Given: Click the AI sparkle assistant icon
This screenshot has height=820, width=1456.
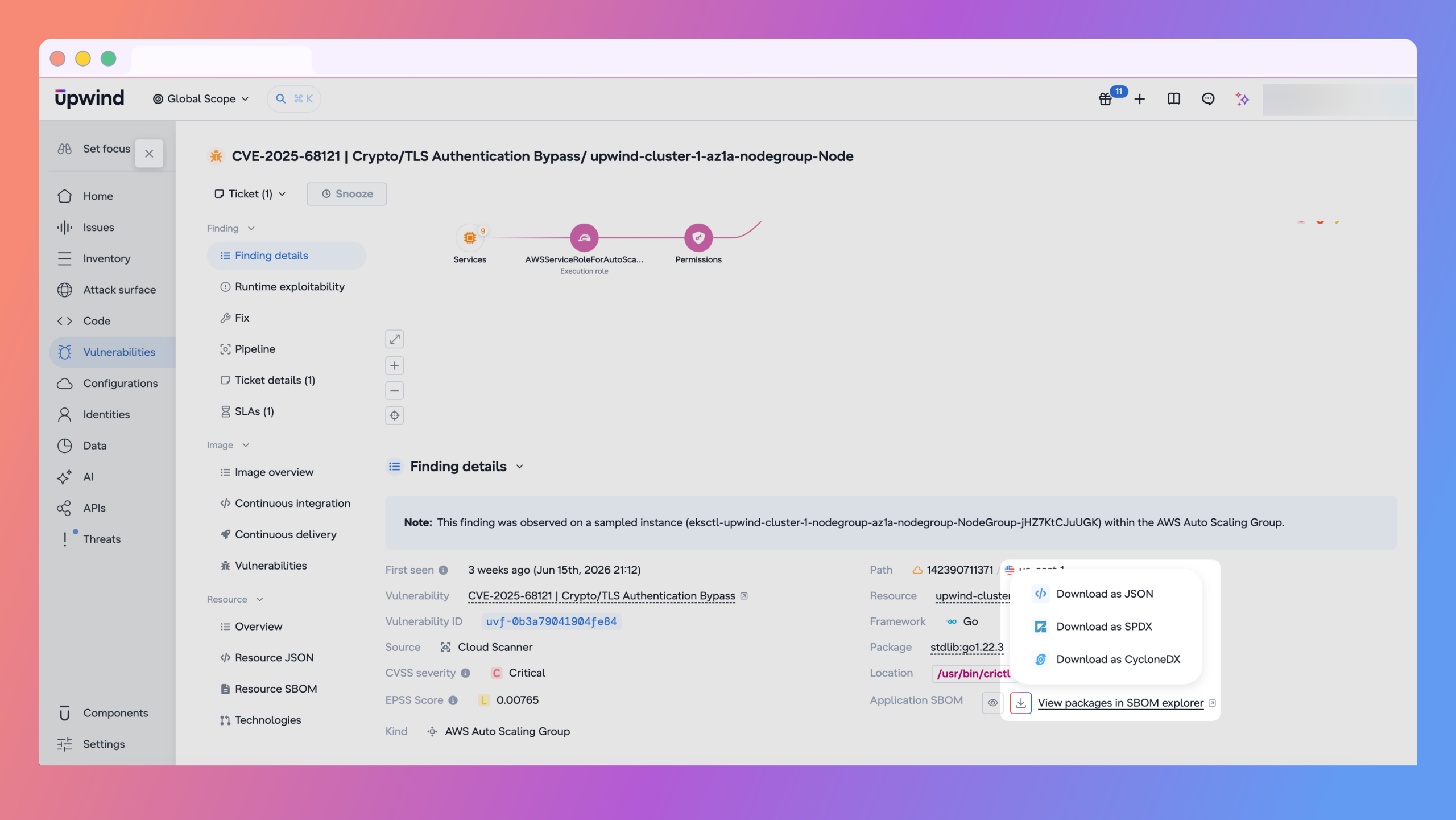Looking at the screenshot, I should click(1243, 99).
